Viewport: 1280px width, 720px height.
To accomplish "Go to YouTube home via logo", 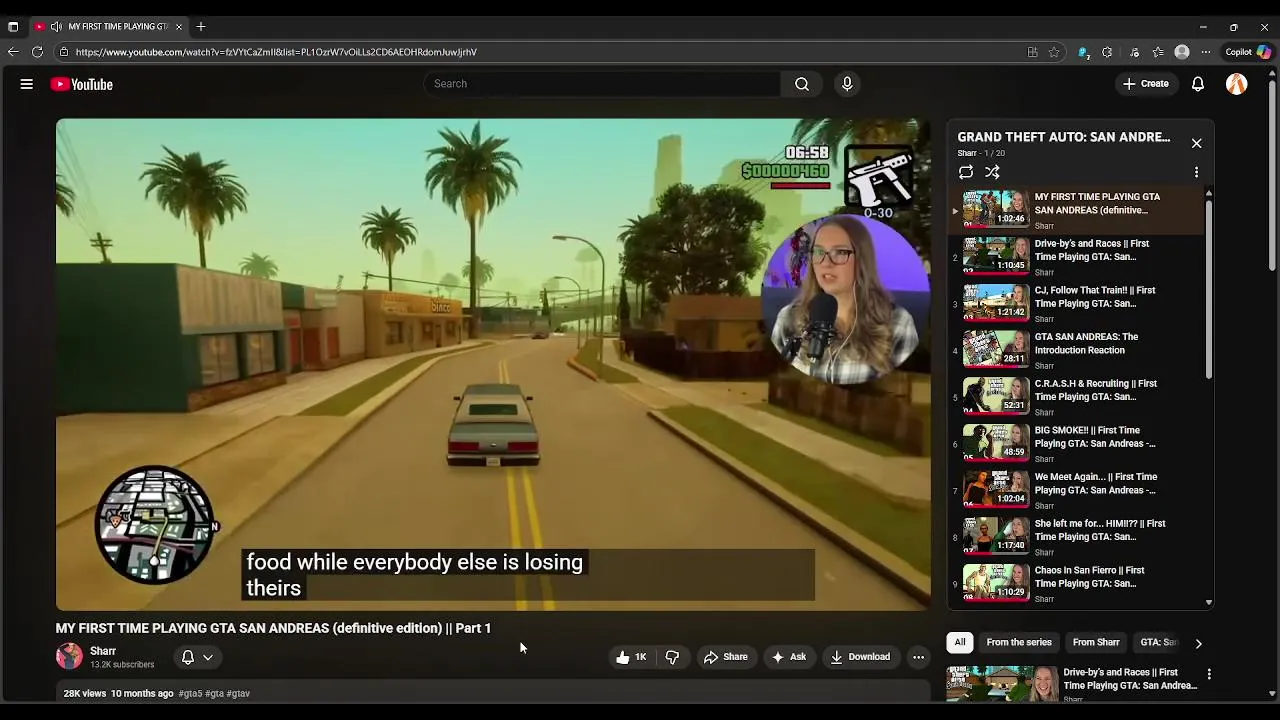I will click(x=82, y=84).
